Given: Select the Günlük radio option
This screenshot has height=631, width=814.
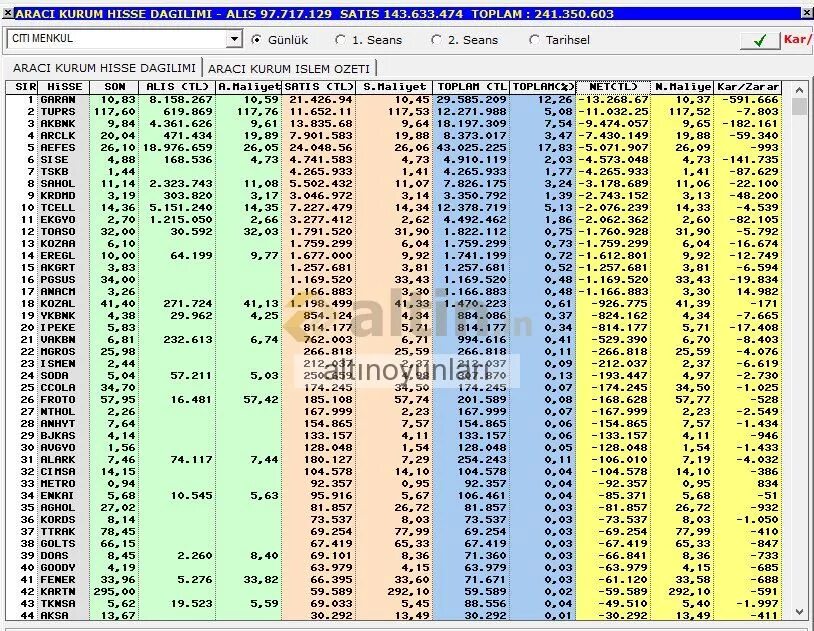Looking at the screenshot, I should [256, 39].
